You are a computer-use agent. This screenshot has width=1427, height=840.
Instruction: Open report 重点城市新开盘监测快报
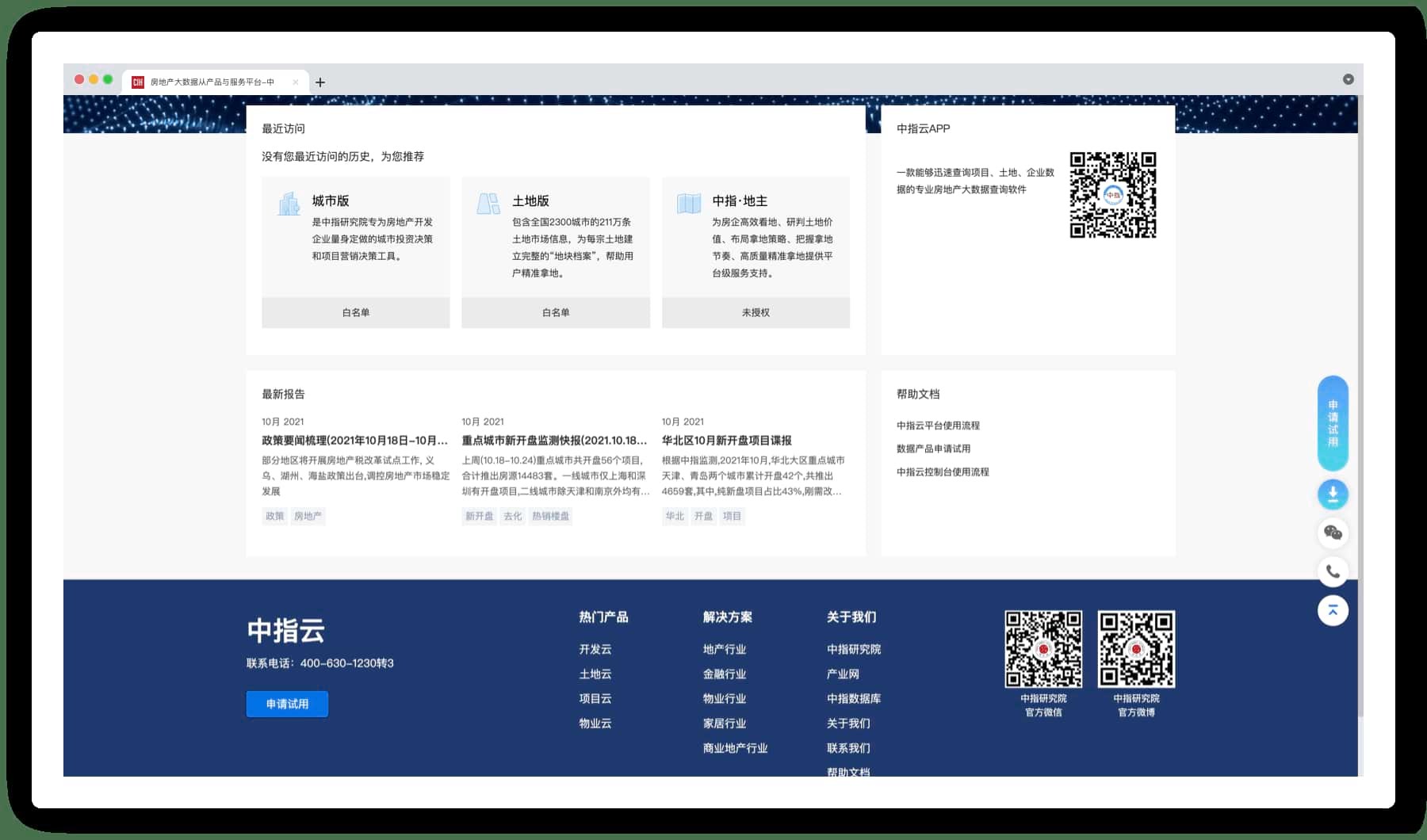pyautogui.click(x=555, y=441)
